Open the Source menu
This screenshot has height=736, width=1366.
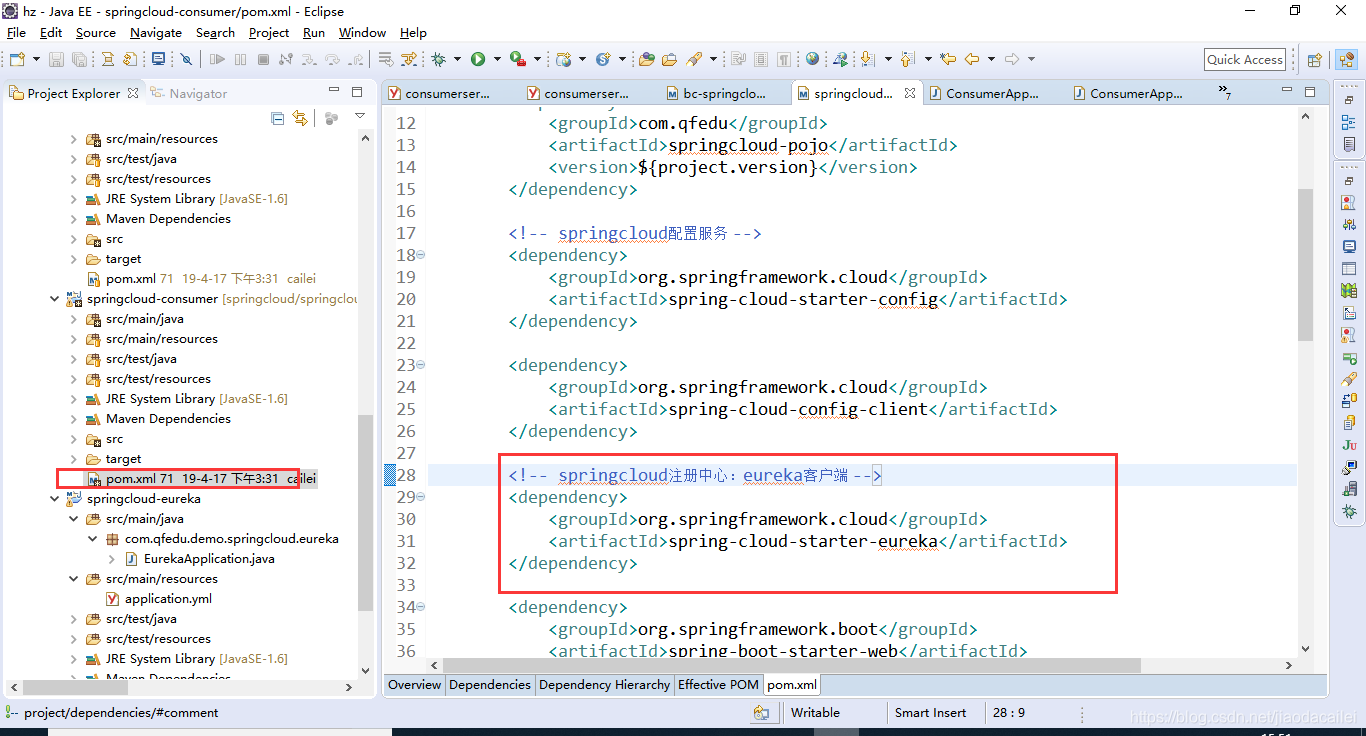[96, 32]
